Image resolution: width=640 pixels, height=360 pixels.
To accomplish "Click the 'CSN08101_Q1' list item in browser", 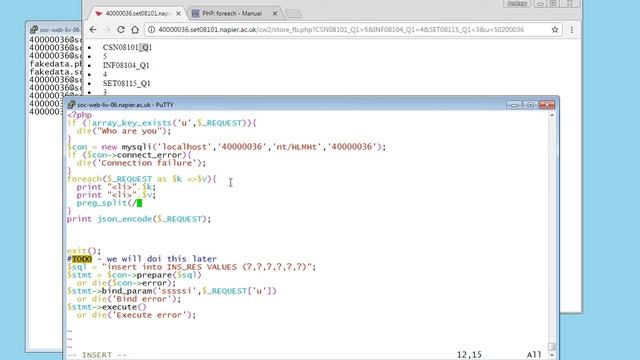I will [127, 47].
